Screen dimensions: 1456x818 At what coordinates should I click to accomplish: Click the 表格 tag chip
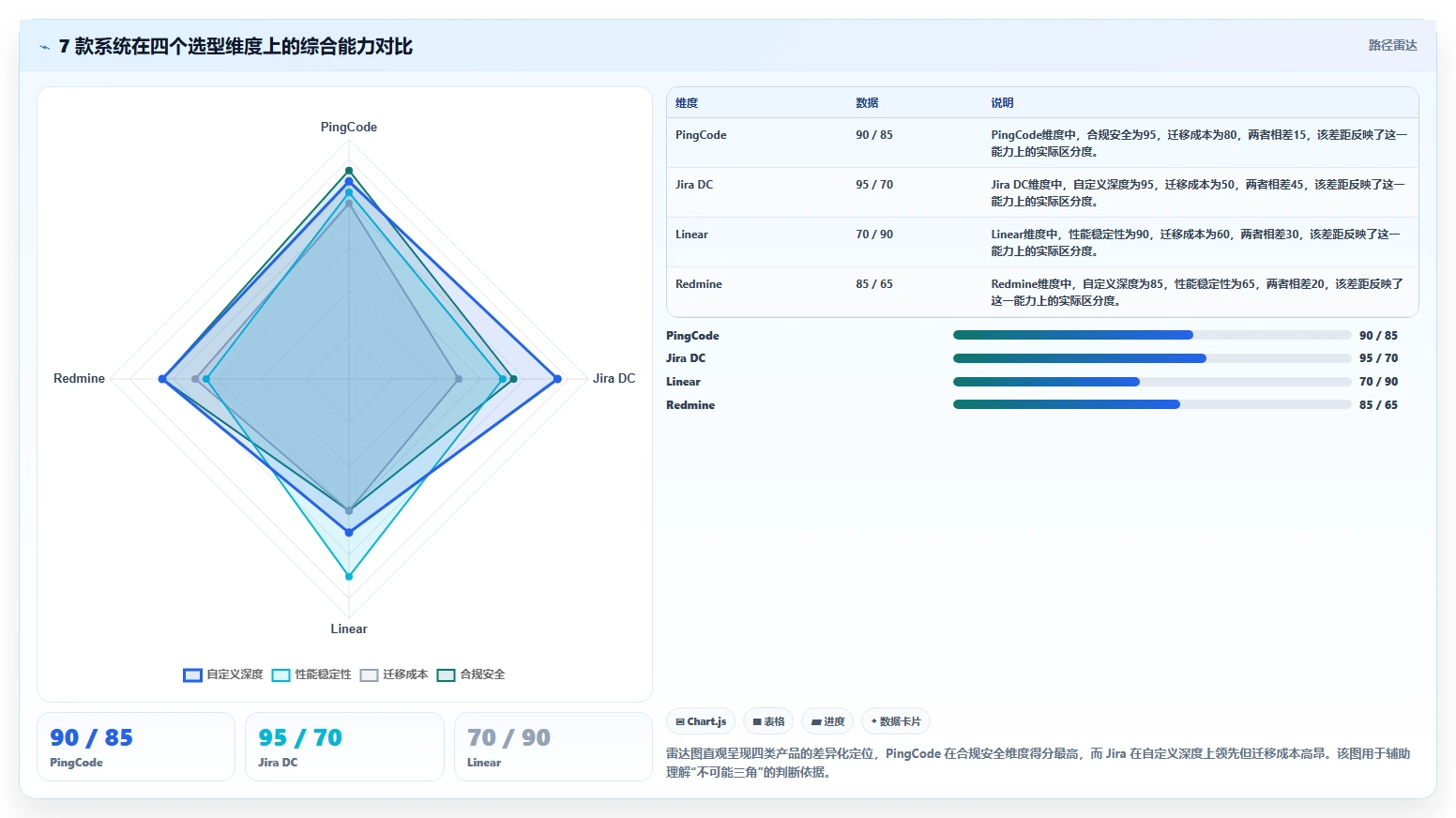pyautogui.click(x=768, y=721)
